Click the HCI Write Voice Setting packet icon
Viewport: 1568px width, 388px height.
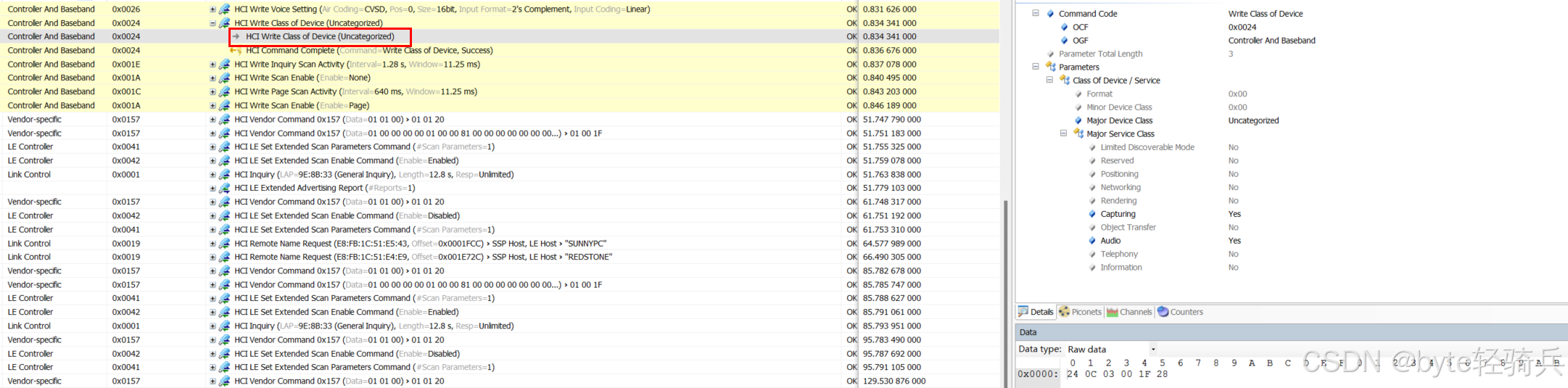pos(224,9)
